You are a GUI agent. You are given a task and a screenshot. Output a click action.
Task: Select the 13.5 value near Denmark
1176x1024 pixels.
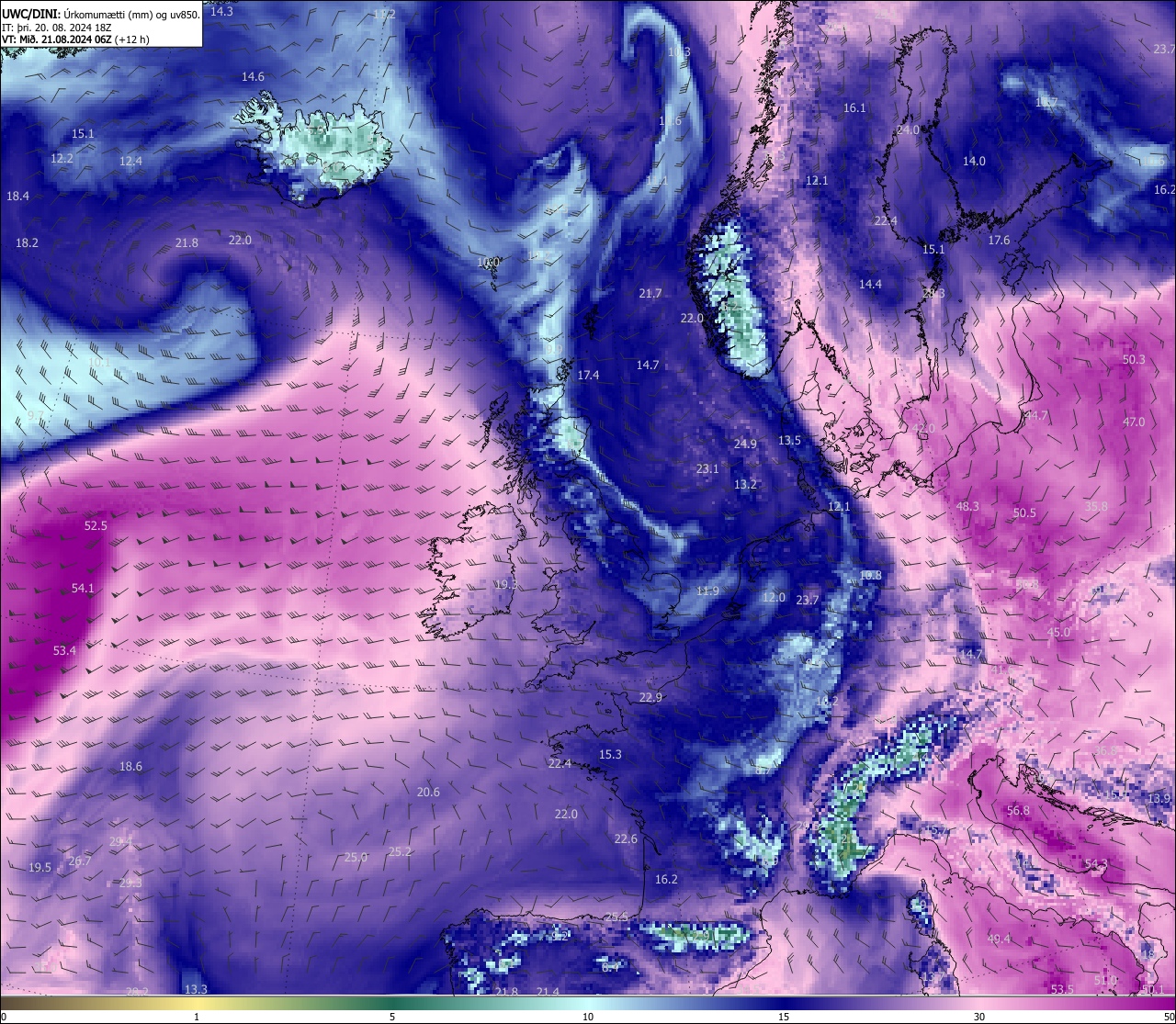[x=789, y=440]
